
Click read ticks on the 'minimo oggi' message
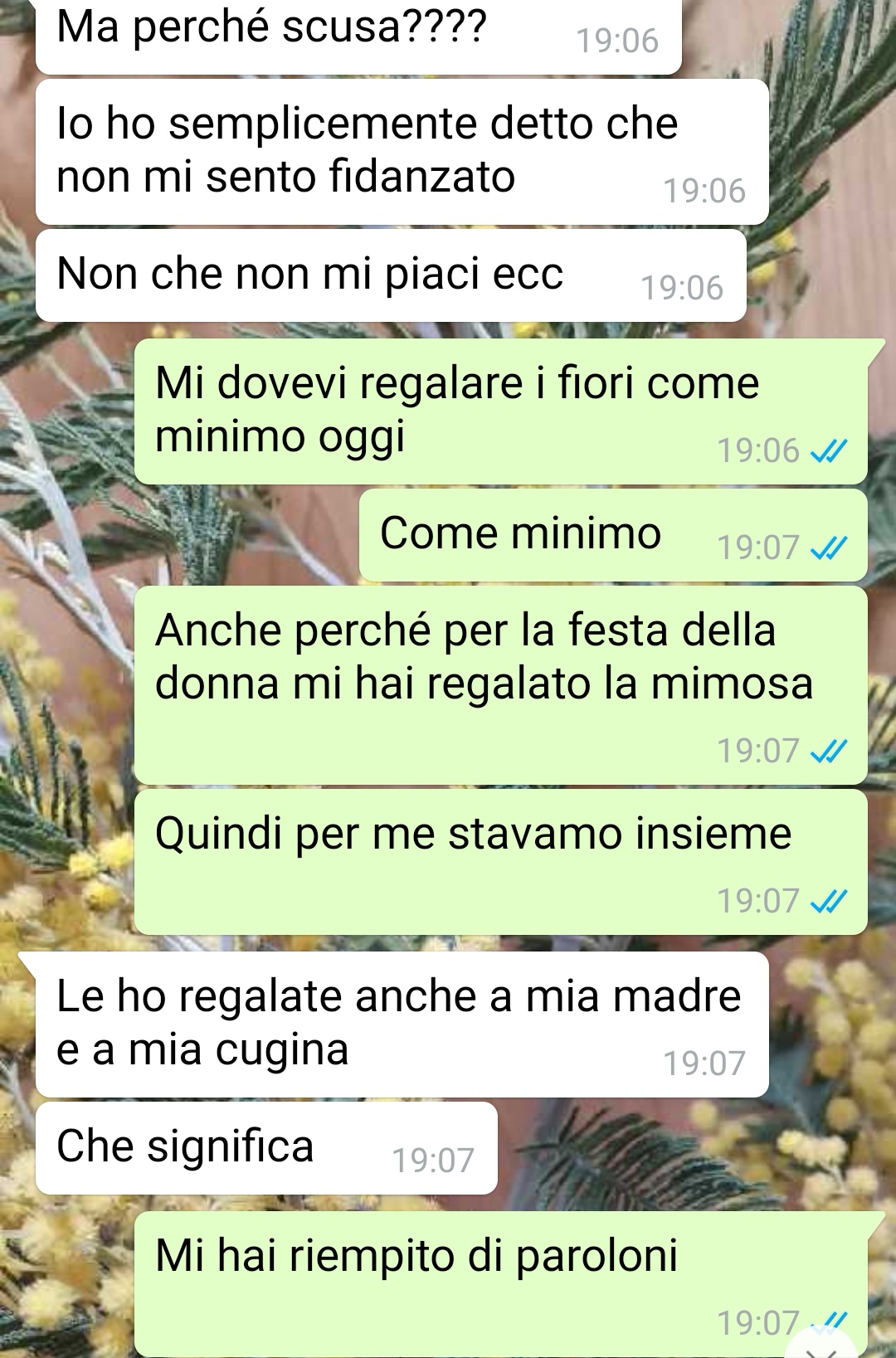click(829, 451)
